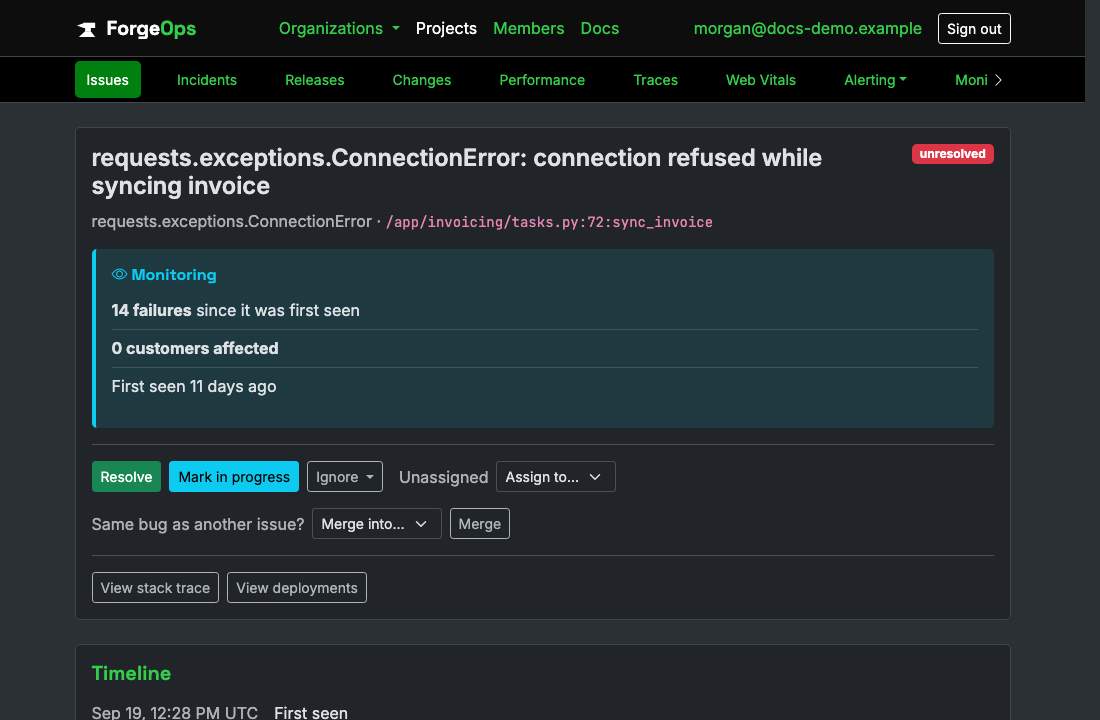Screen dimensions: 1100x720
Task: Click the red unresolved status badge
Action: [952, 154]
